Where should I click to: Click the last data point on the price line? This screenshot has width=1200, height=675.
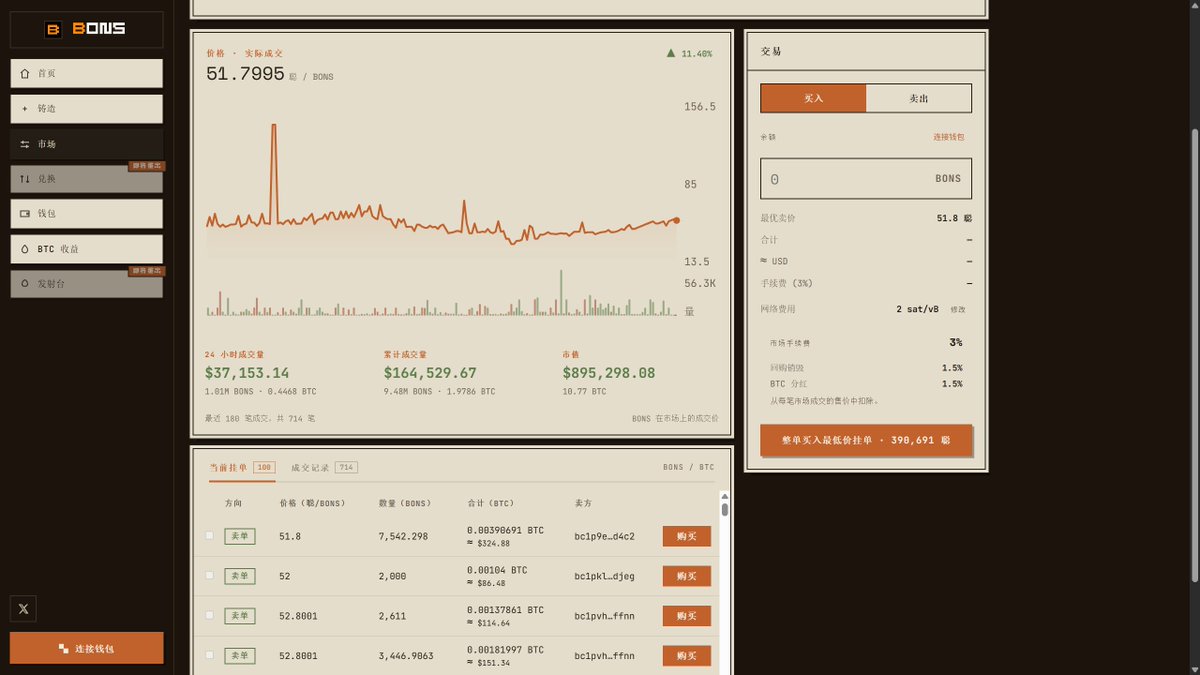pyautogui.click(x=676, y=220)
